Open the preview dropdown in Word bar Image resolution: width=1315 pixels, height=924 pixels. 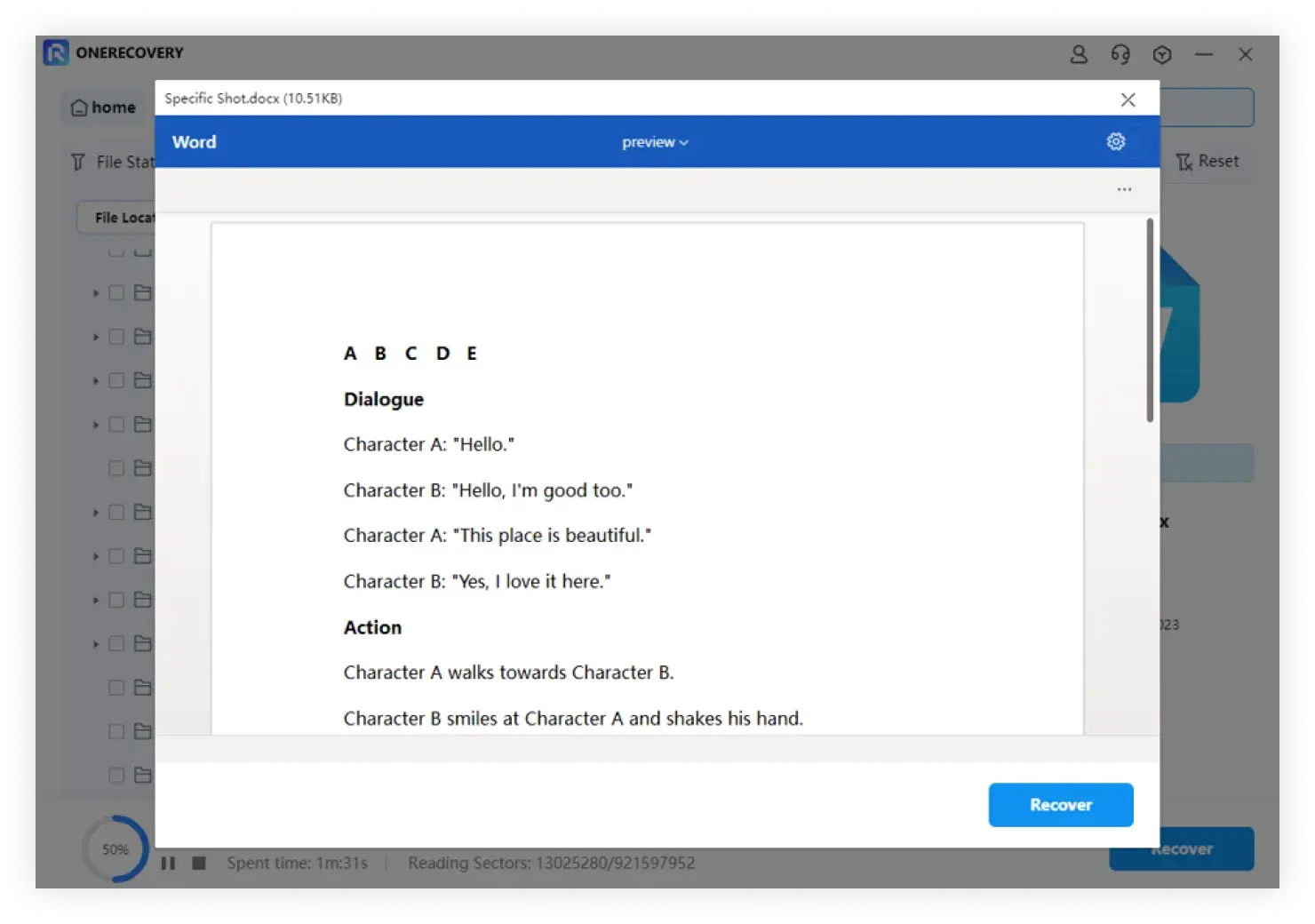pos(655,142)
